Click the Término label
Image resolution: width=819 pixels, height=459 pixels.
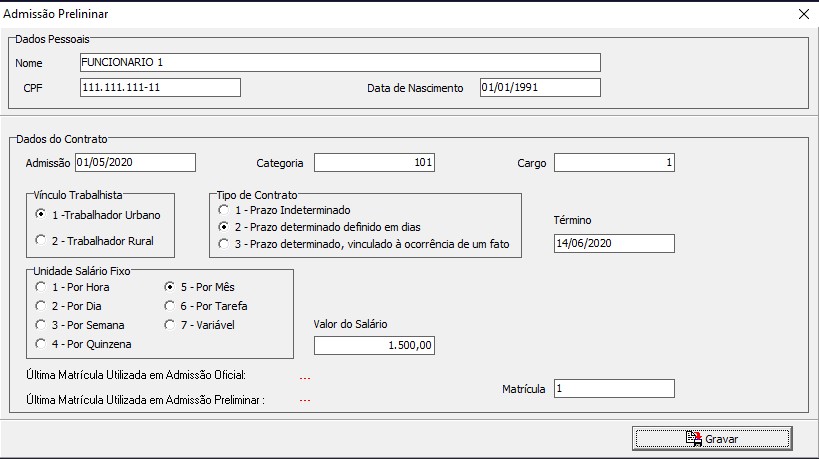click(572, 220)
